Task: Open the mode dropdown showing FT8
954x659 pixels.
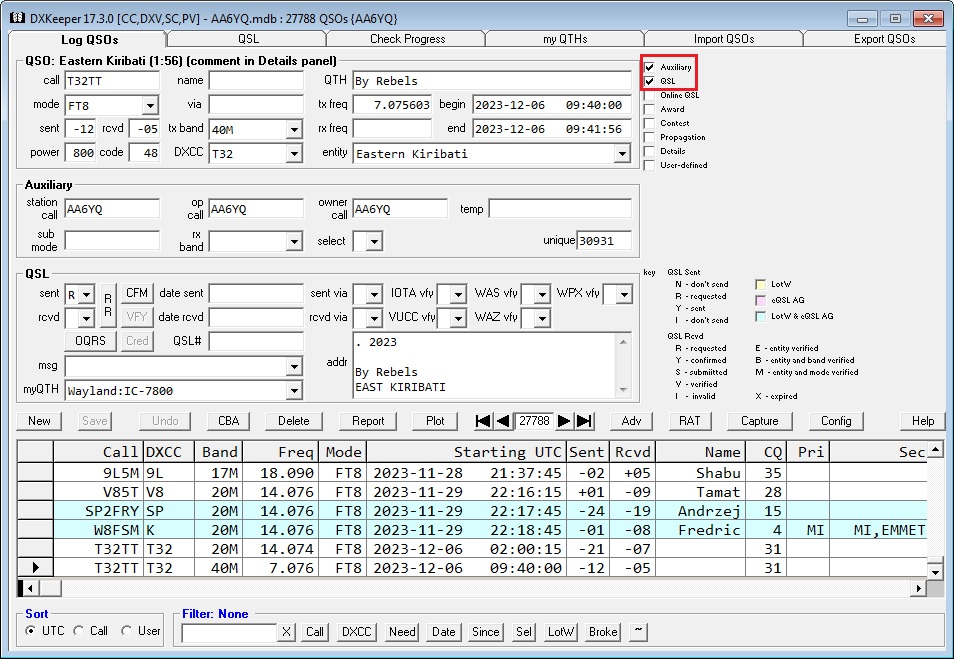Action: 150,105
